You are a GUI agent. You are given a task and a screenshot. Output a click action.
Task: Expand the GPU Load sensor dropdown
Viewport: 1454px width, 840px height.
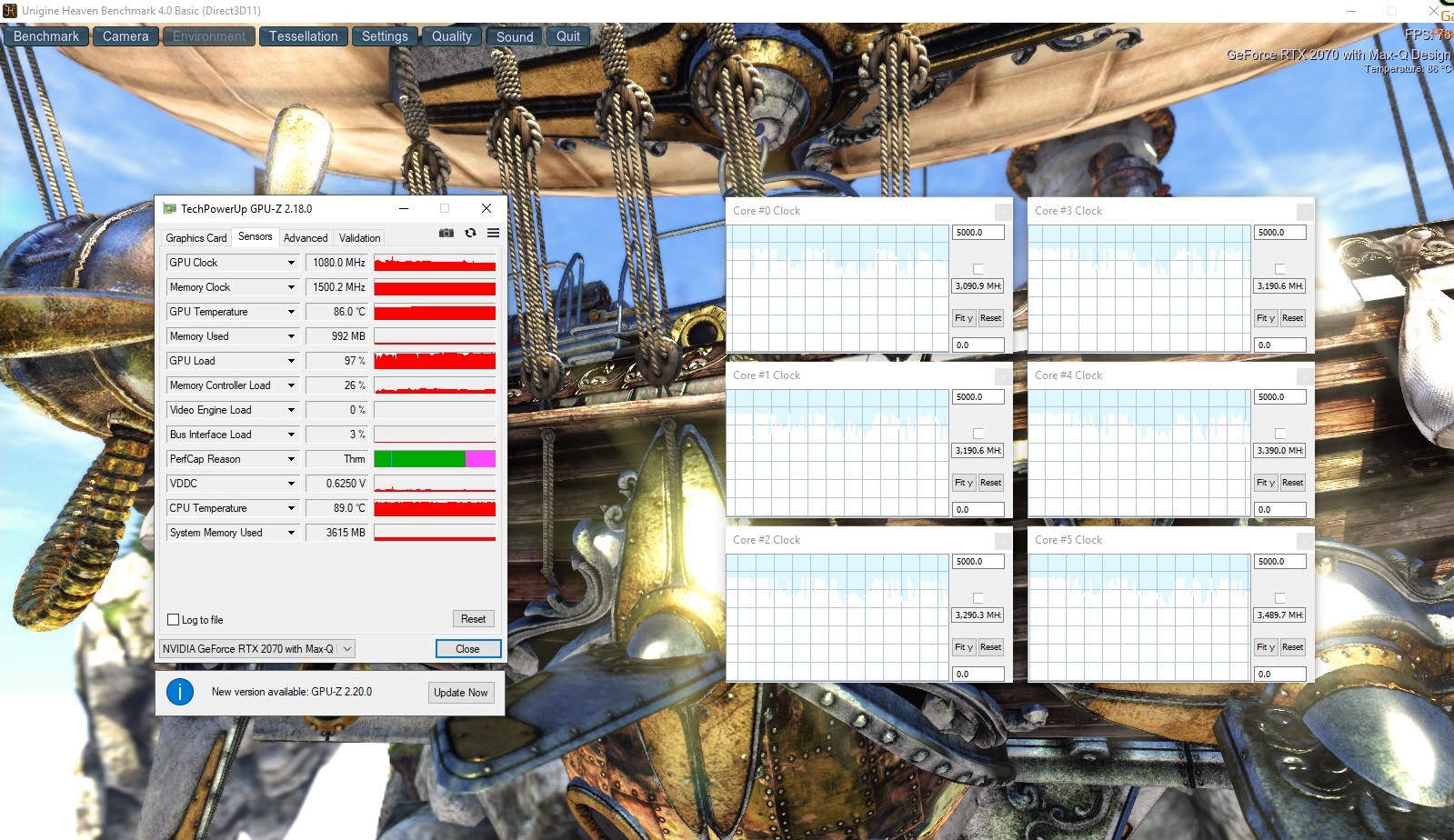291,361
